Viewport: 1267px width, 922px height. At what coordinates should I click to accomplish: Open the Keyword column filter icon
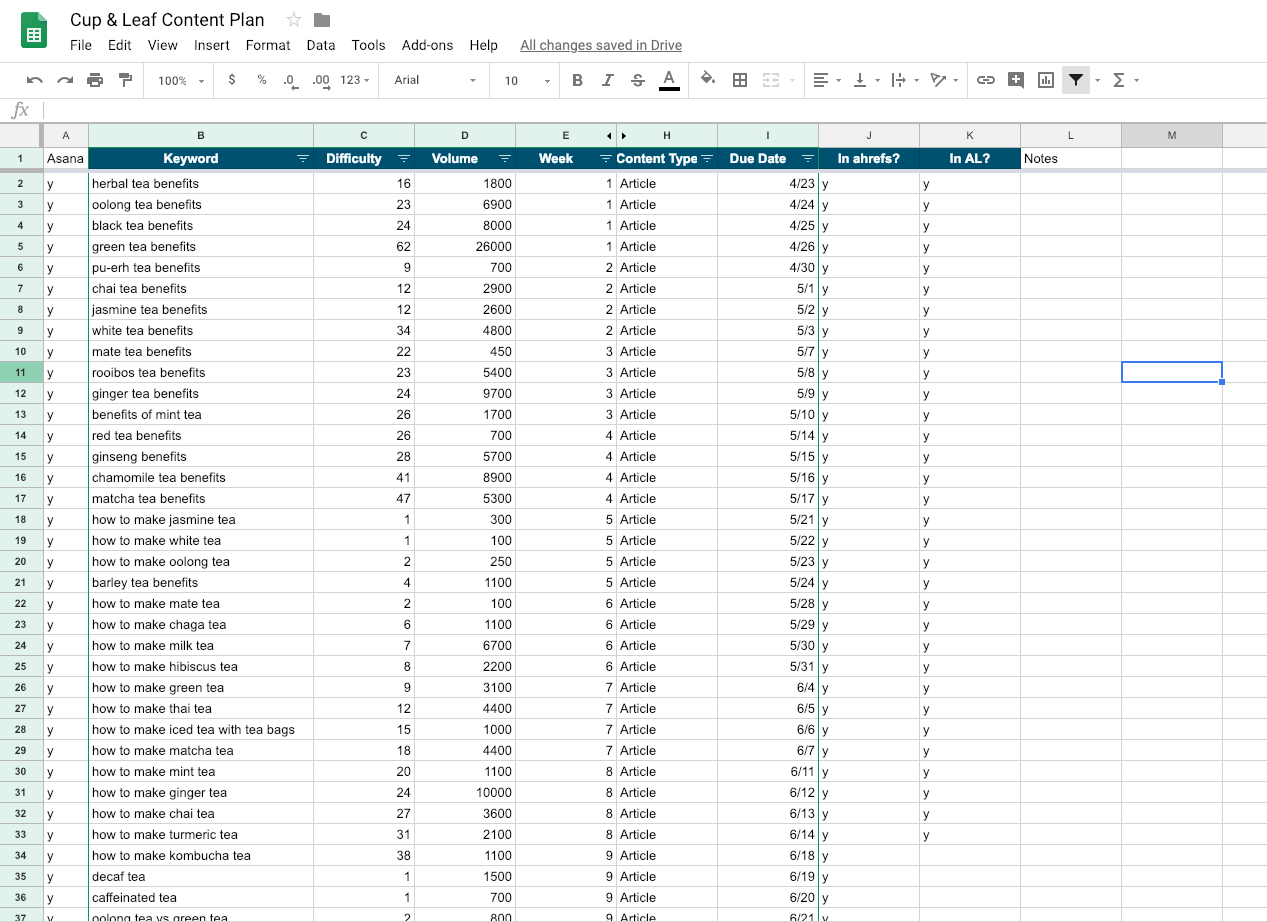302,159
